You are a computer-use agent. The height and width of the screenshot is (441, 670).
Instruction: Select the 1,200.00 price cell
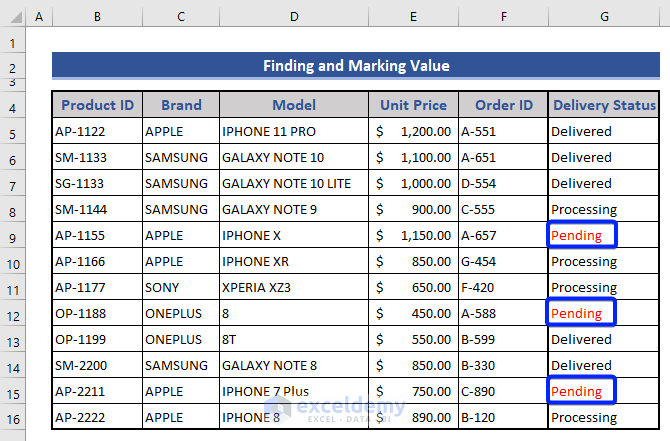tap(413, 131)
